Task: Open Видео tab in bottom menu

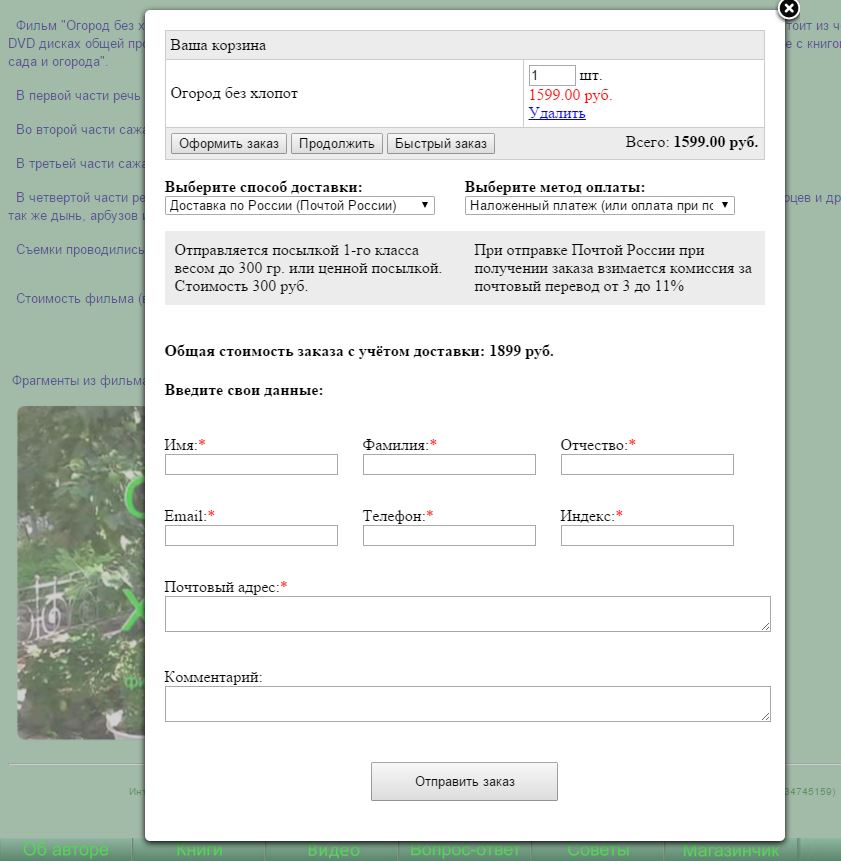Action: click(333, 849)
